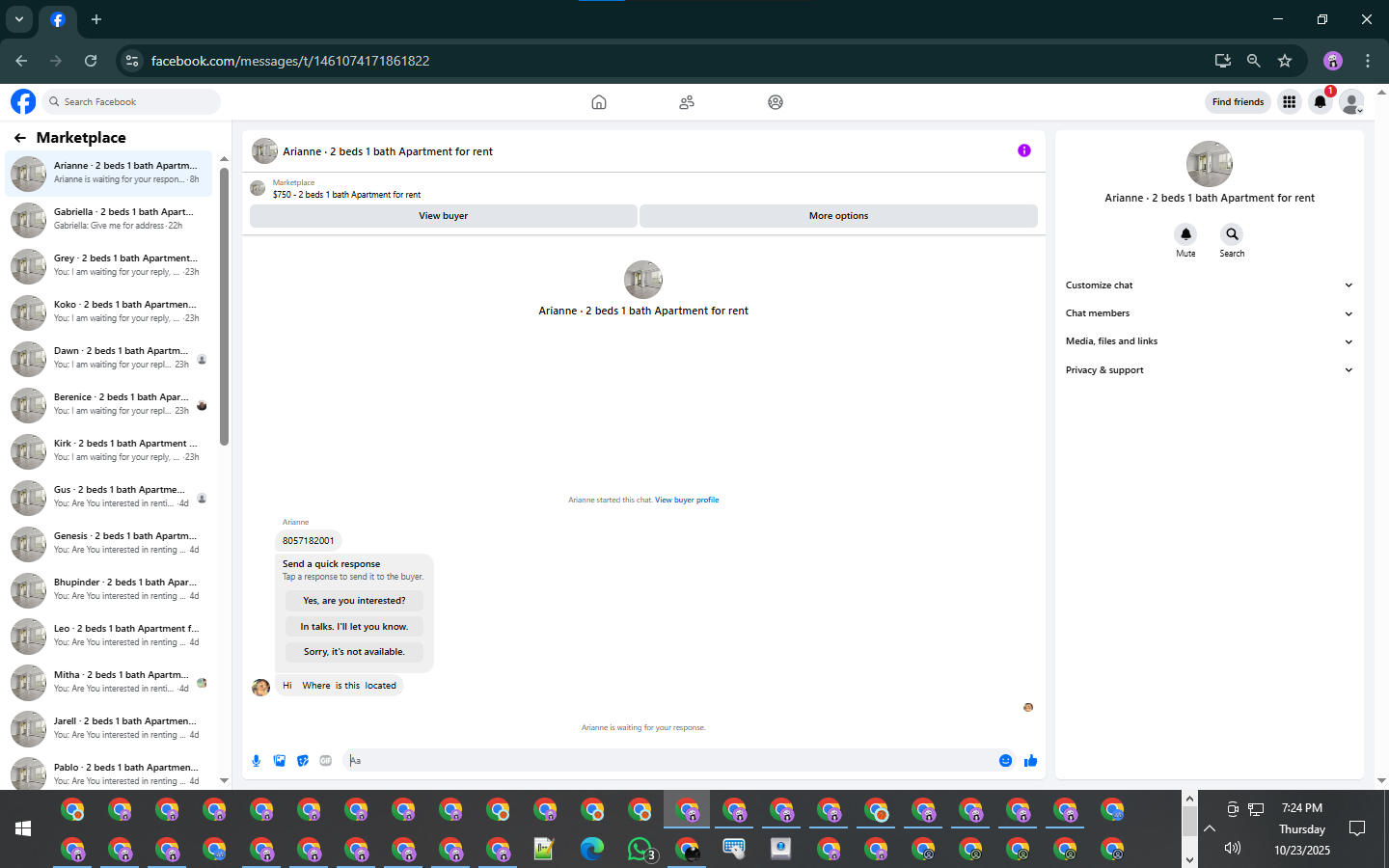Choose a sticker from the composer

click(x=303, y=761)
